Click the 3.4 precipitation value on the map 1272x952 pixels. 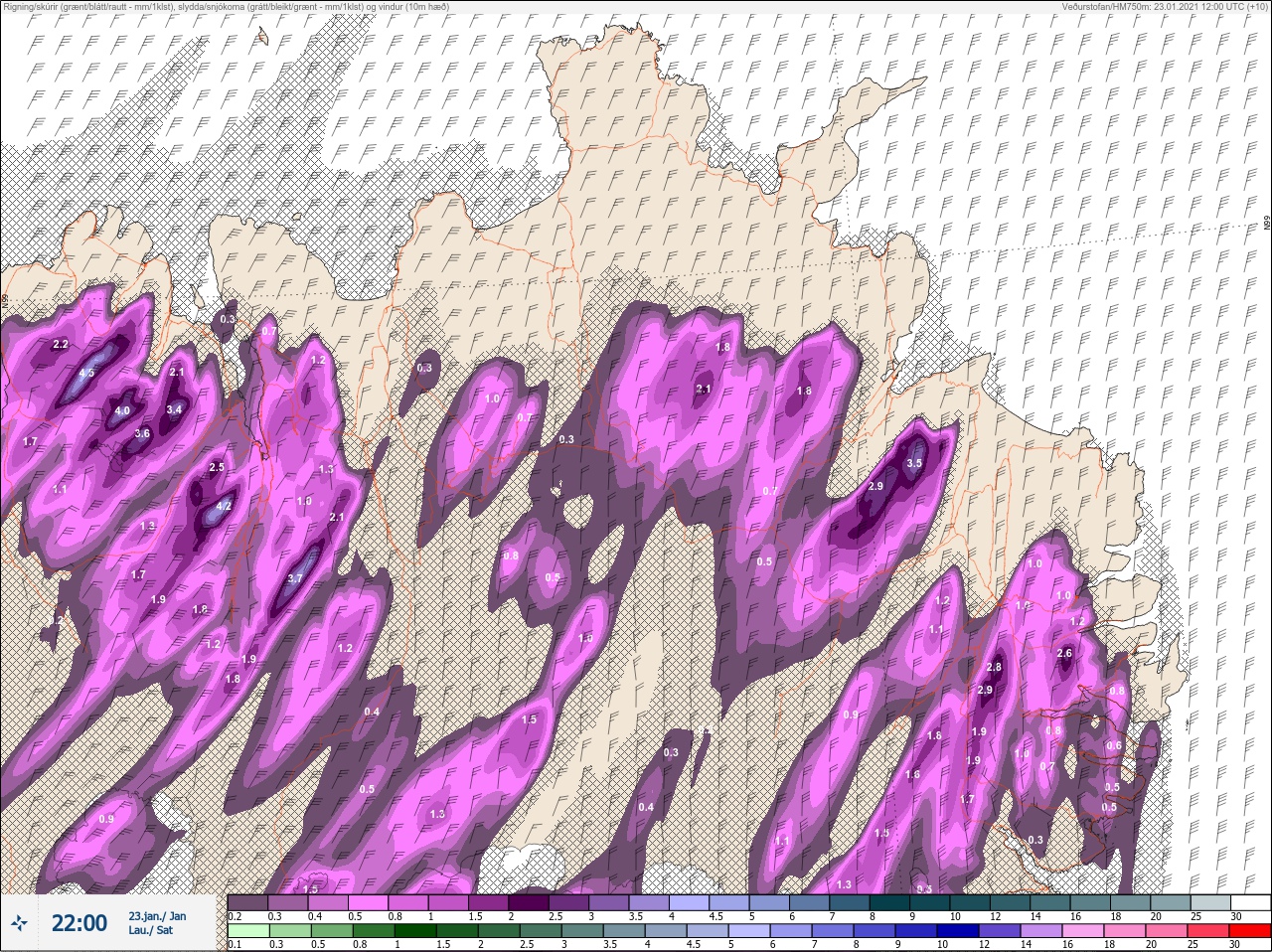pyautogui.click(x=174, y=409)
